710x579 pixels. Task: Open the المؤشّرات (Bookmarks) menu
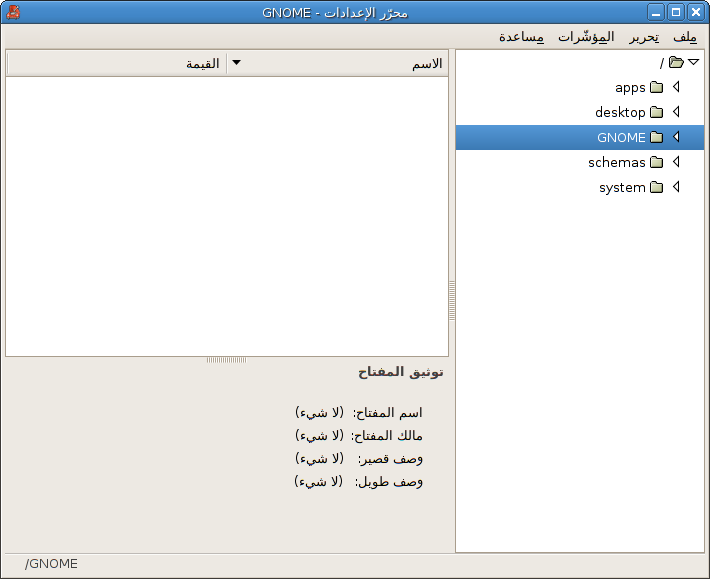pyautogui.click(x=587, y=37)
